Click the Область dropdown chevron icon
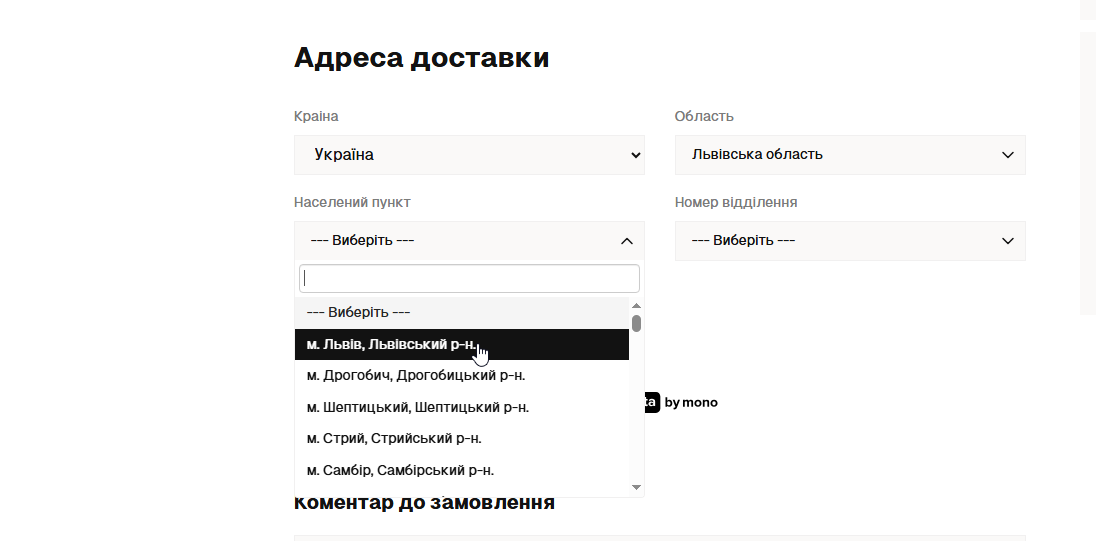 tap(1008, 155)
